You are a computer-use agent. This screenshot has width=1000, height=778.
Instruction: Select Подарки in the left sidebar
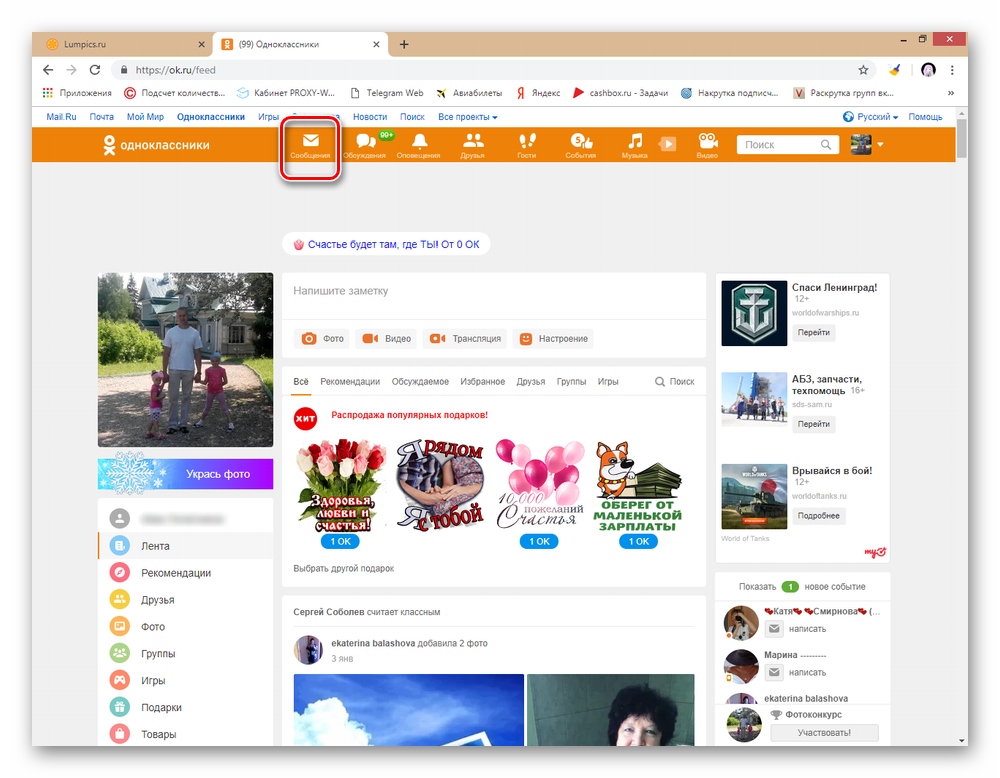click(161, 707)
